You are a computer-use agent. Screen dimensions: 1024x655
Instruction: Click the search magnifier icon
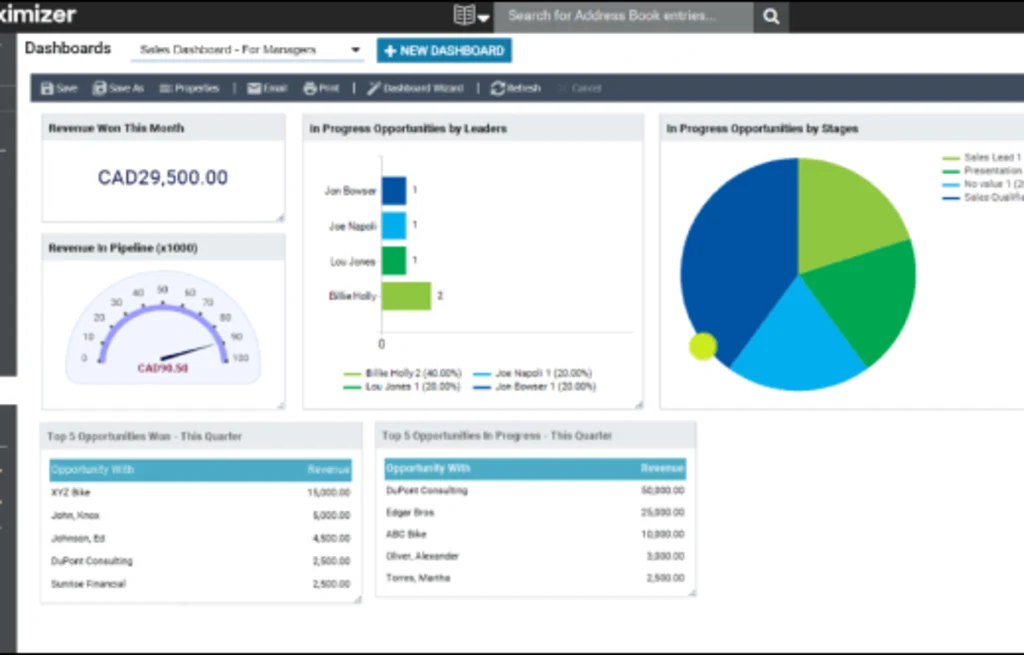pyautogui.click(x=771, y=16)
